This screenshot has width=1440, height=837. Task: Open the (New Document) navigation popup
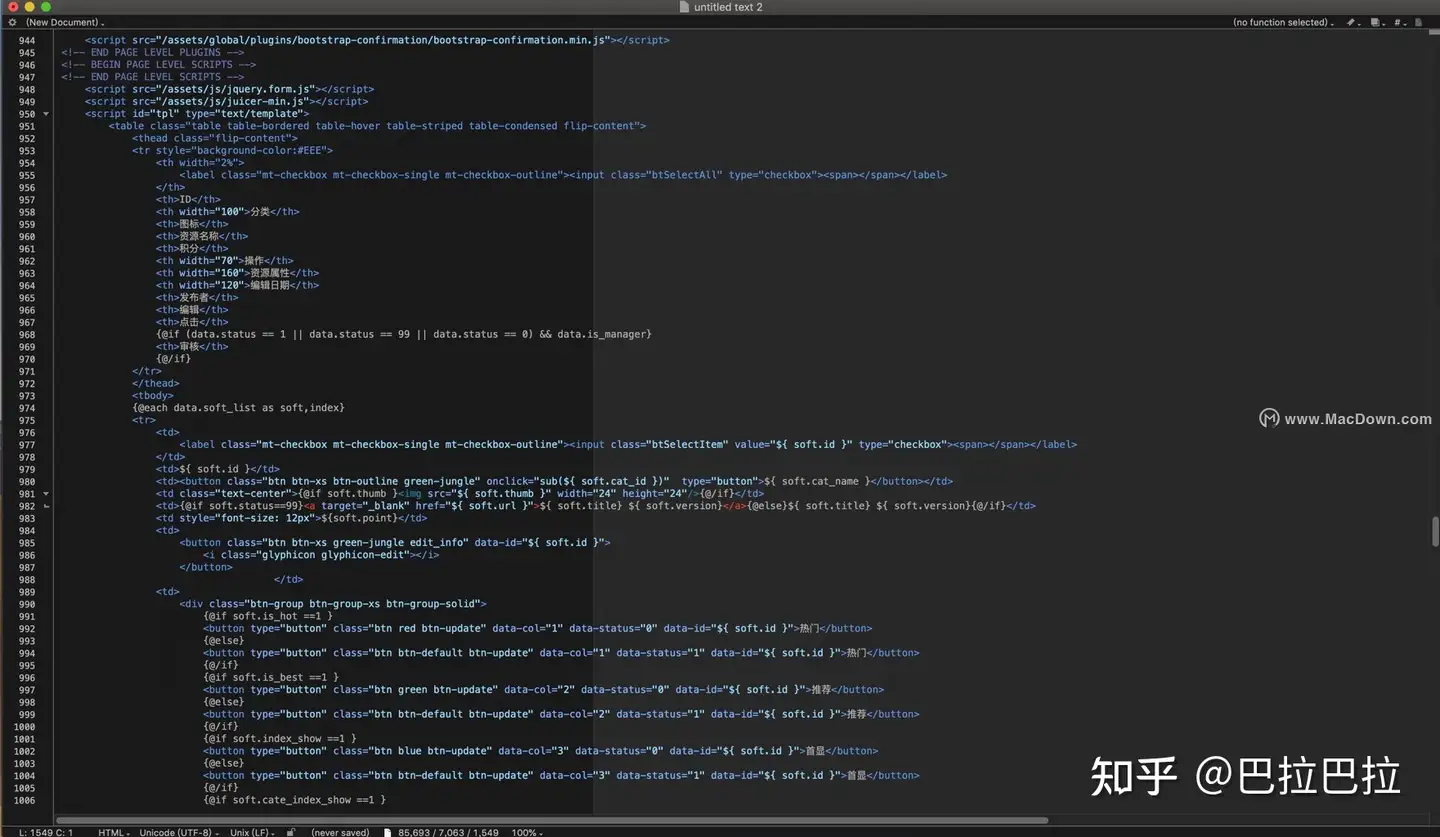(65, 22)
